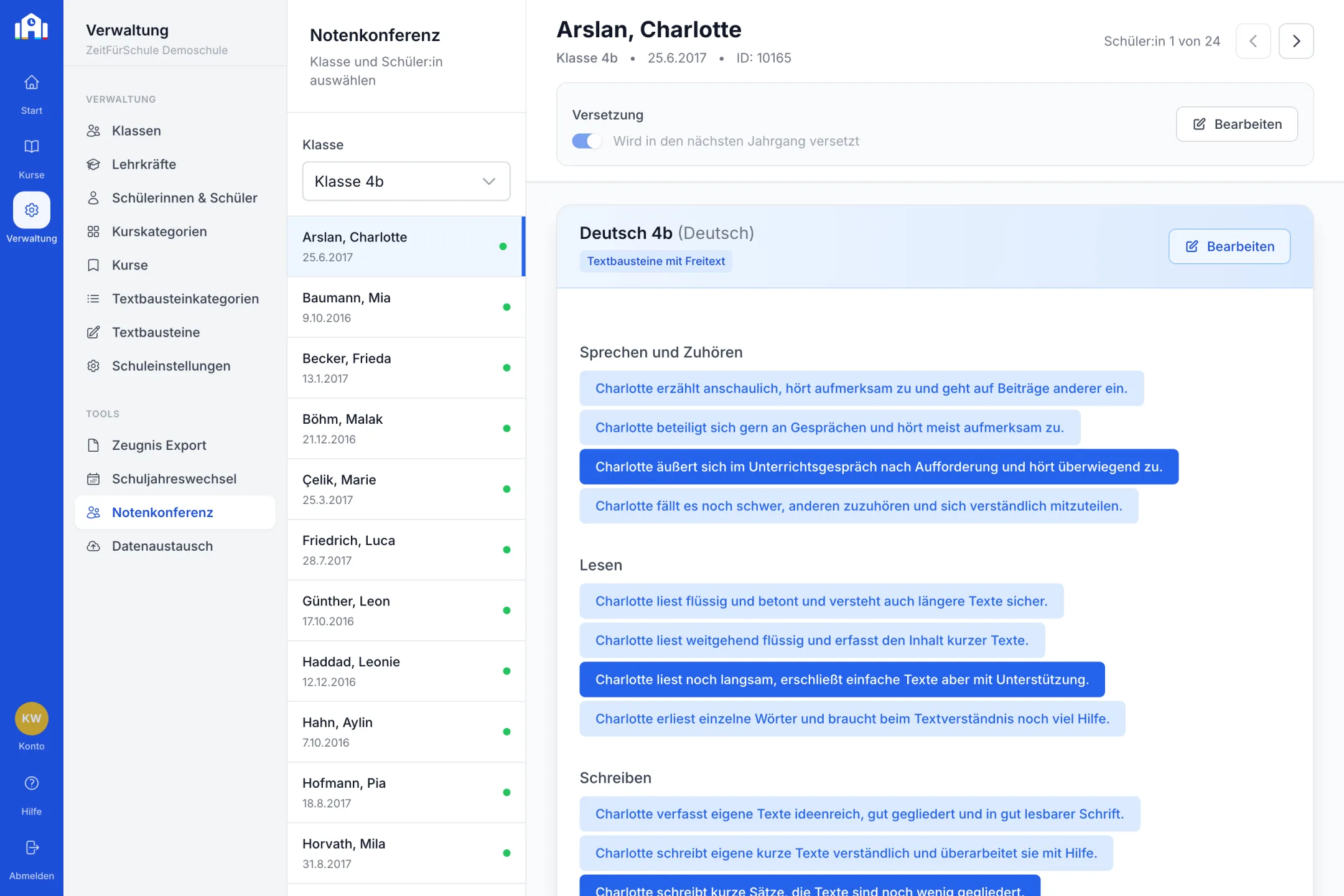The height and width of the screenshot is (896, 1344).
Task: Select 'Charlotte liest flüssig und betont' text block
Action: (821, 601)
